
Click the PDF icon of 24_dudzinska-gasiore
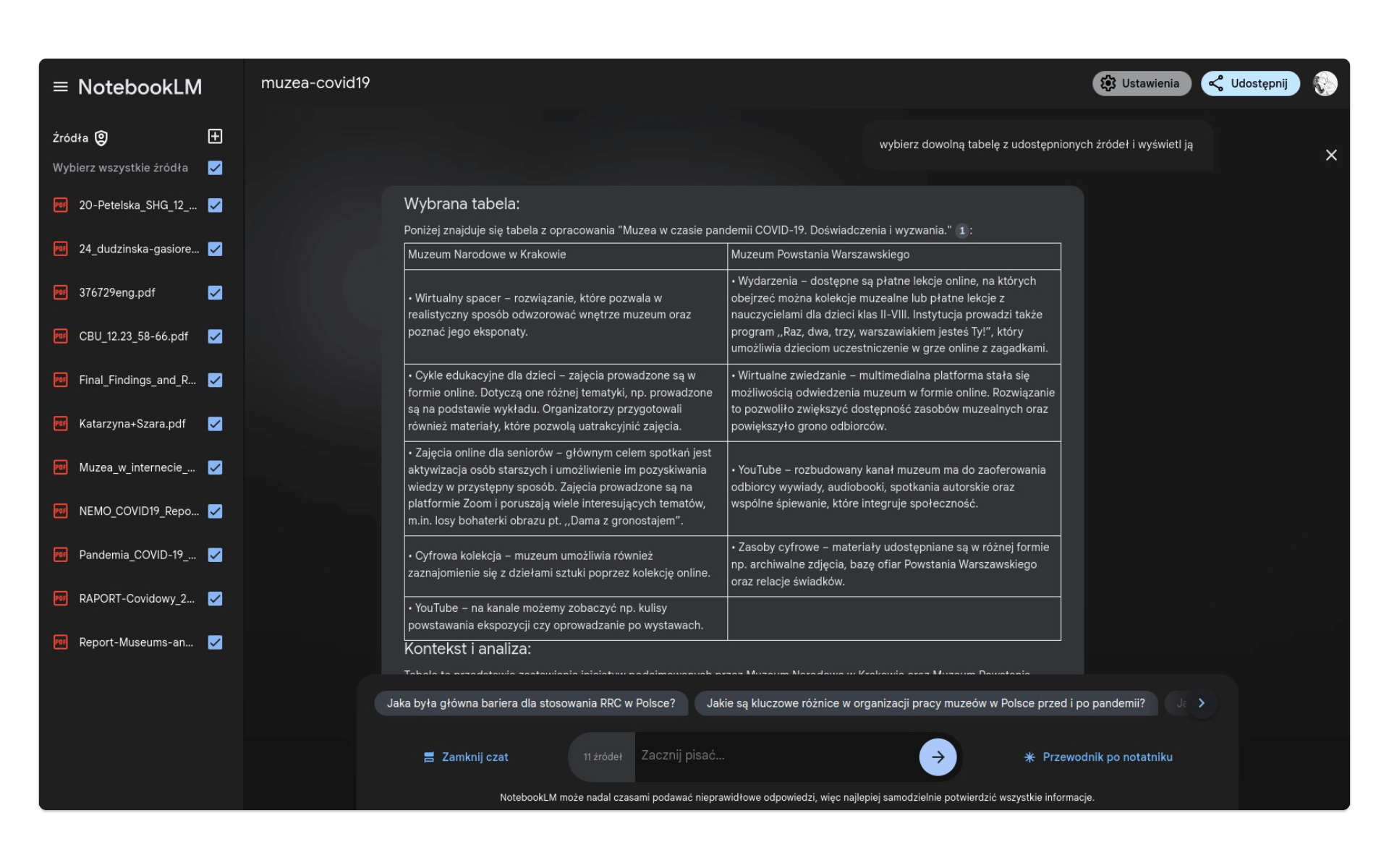pyautogui.click(x=61, y=249)
